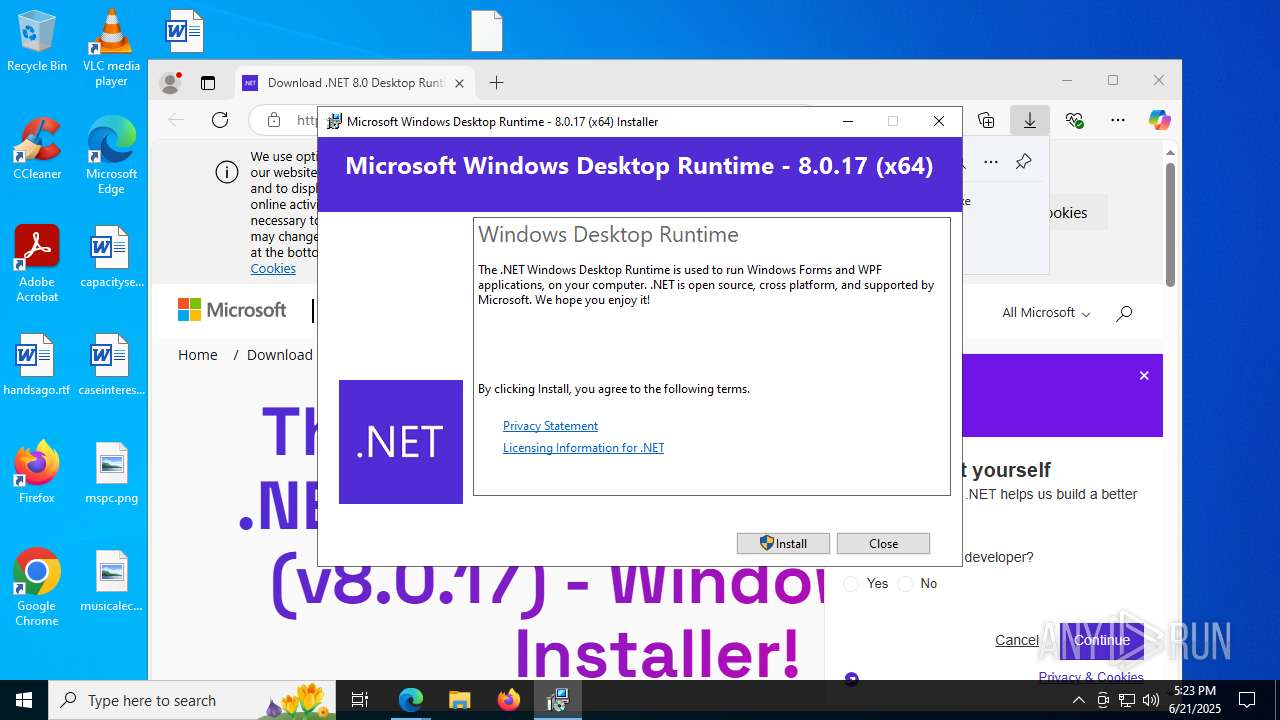Open Microsoft Edge desktop shortcut

pyautogui.click(x=111, y=155)
